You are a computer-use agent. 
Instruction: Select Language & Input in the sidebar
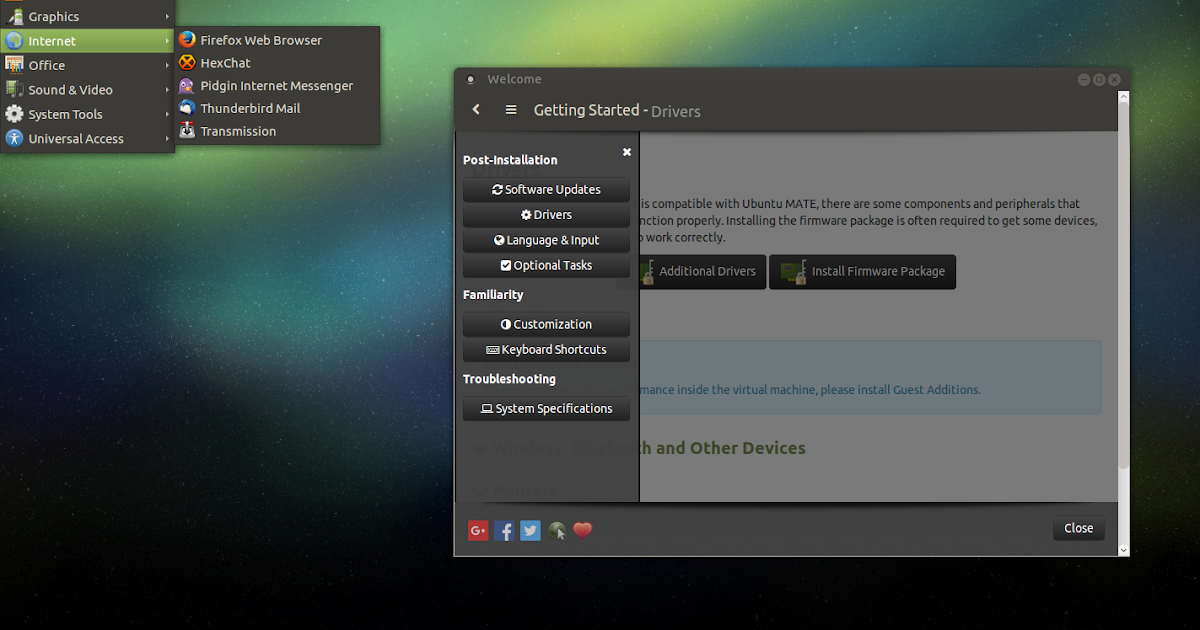[546, 240]
